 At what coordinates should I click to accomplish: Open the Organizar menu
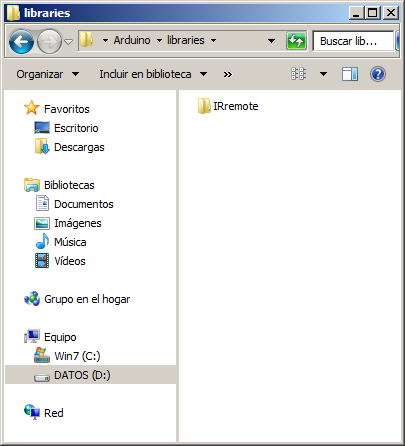coord(48,74)
